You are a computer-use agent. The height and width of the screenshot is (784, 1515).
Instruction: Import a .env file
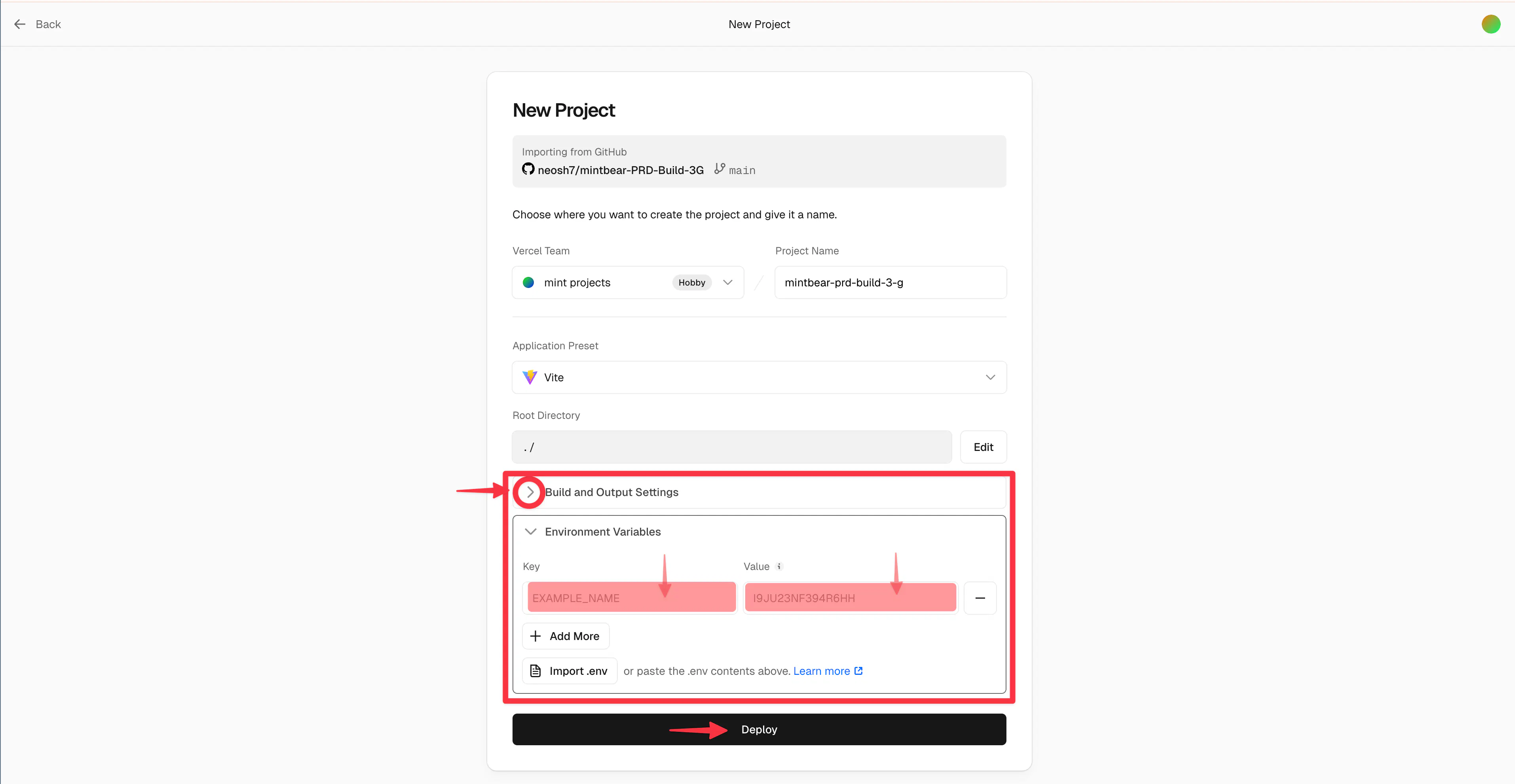[x=569, y=671]
